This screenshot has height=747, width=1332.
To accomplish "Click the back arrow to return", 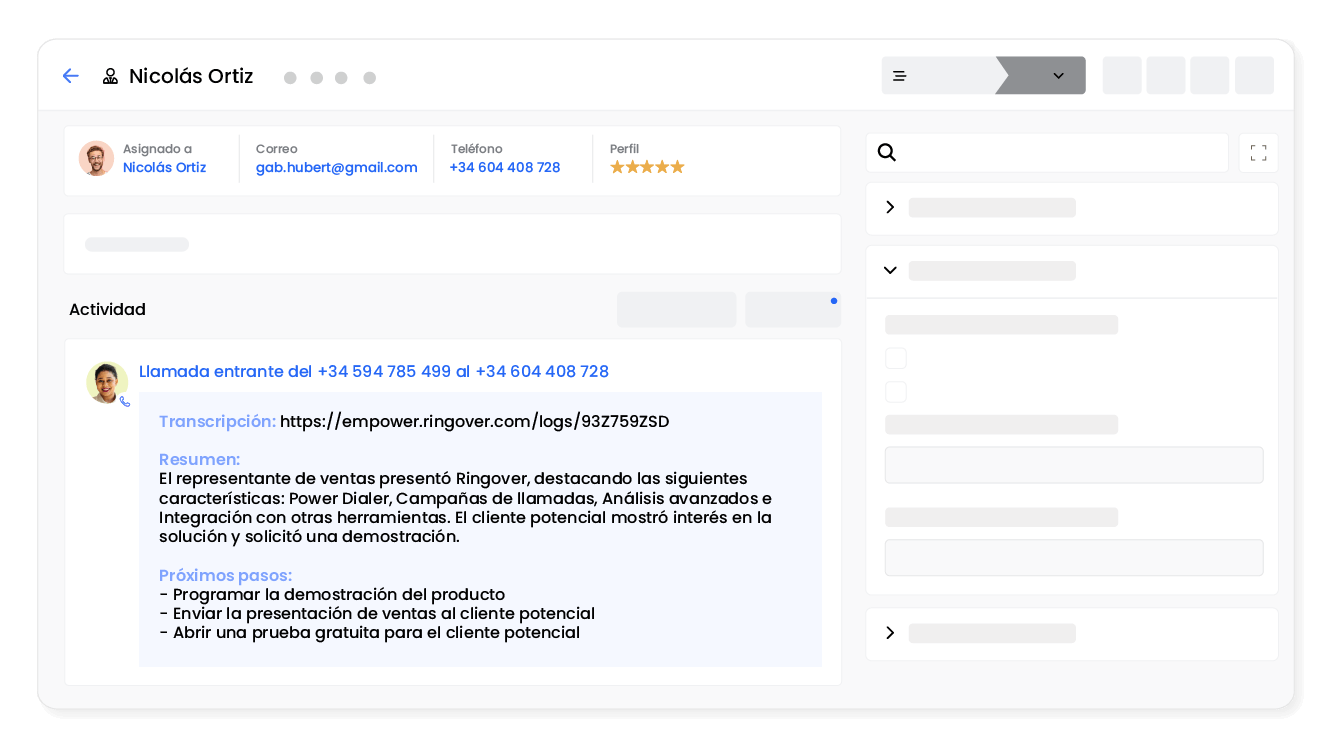I will [x=70, y=76].
